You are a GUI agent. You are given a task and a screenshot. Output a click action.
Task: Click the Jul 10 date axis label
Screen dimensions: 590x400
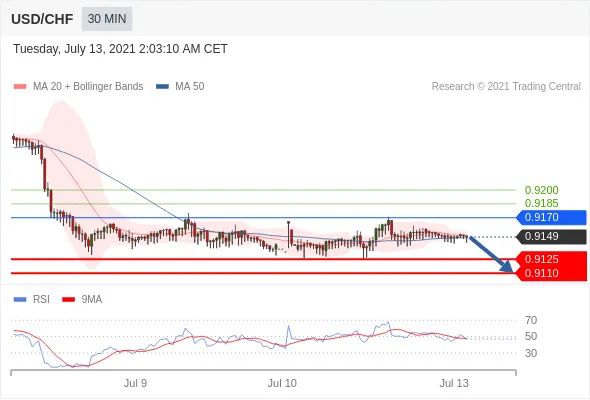(x=282, y=383)
